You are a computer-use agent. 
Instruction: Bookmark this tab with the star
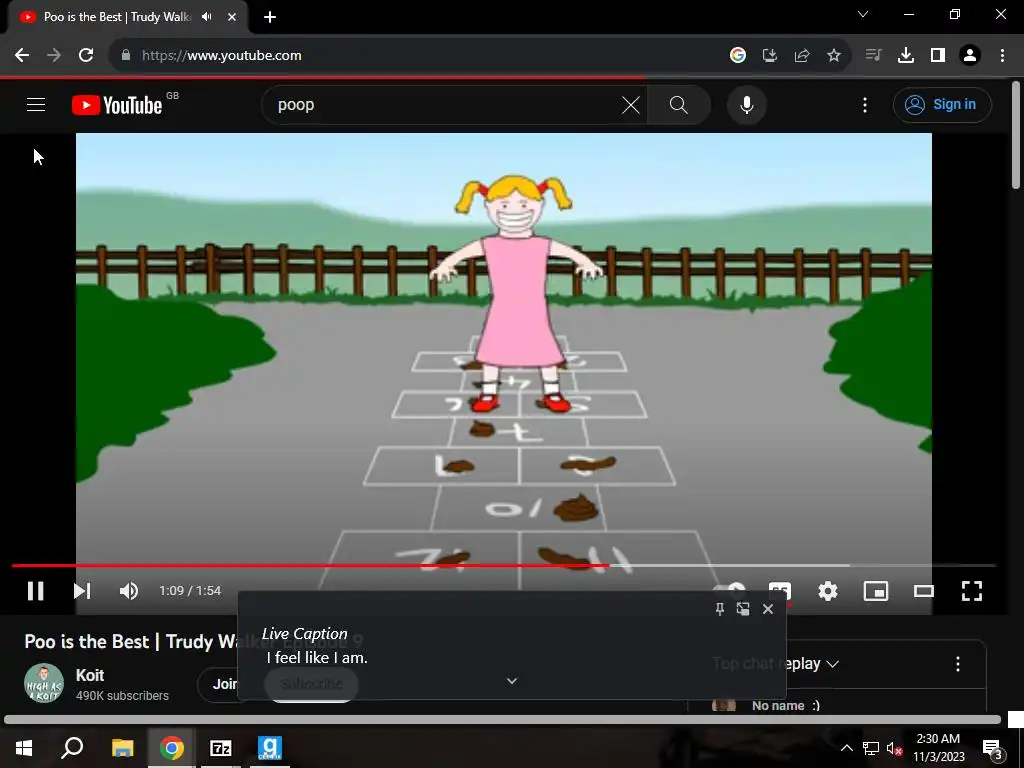[x=834, y=56]
